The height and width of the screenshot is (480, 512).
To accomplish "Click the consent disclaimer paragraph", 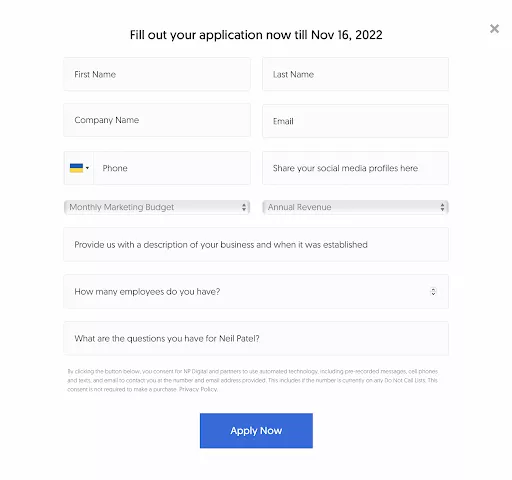I will pos(253,380).
